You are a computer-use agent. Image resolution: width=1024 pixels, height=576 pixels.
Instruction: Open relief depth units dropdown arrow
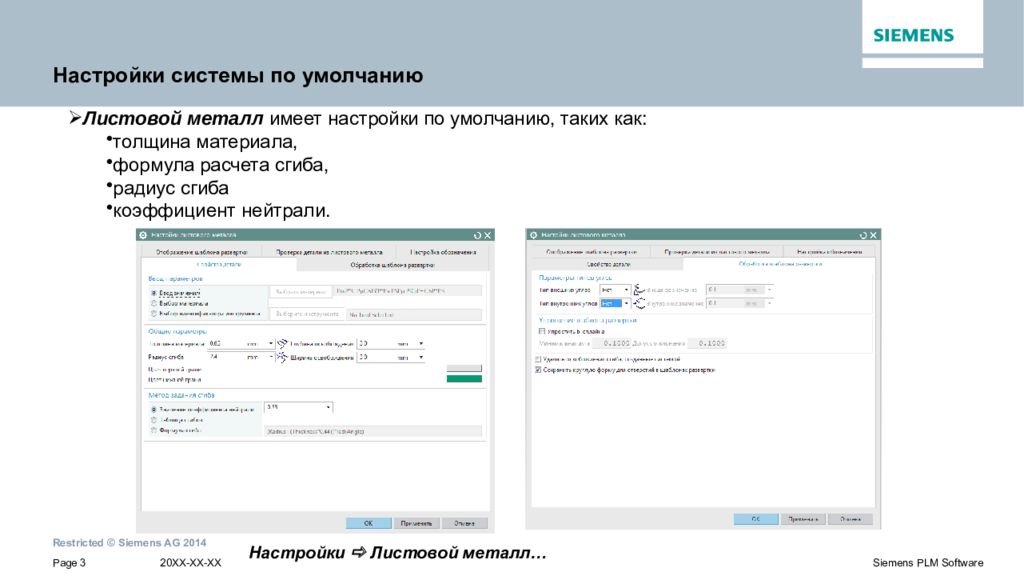point(421,344)
